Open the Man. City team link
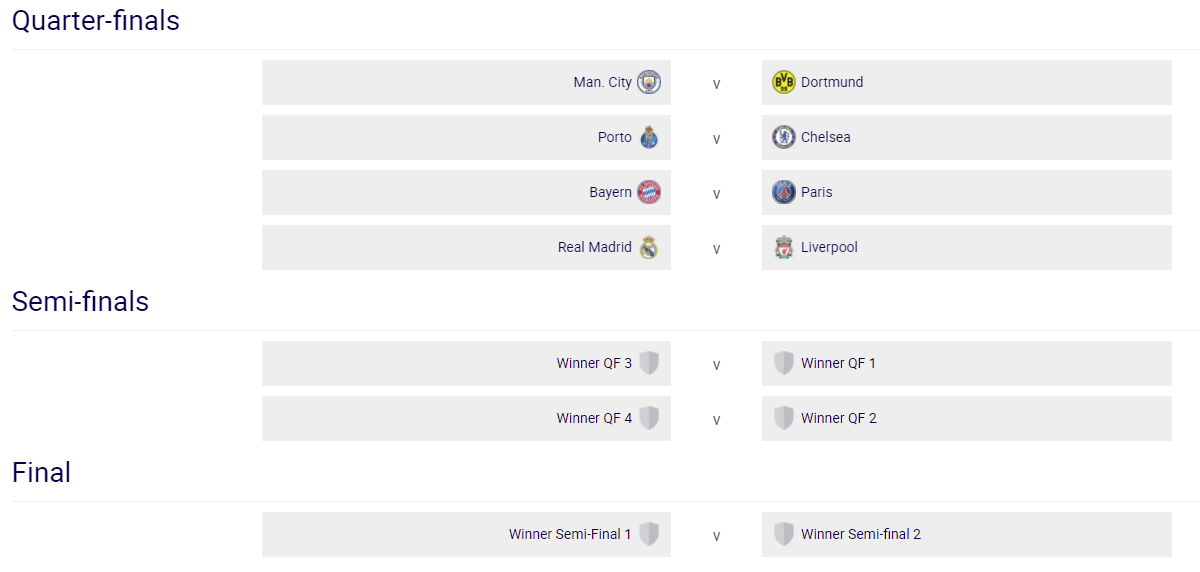1200x572 pixels. point(602,82)
